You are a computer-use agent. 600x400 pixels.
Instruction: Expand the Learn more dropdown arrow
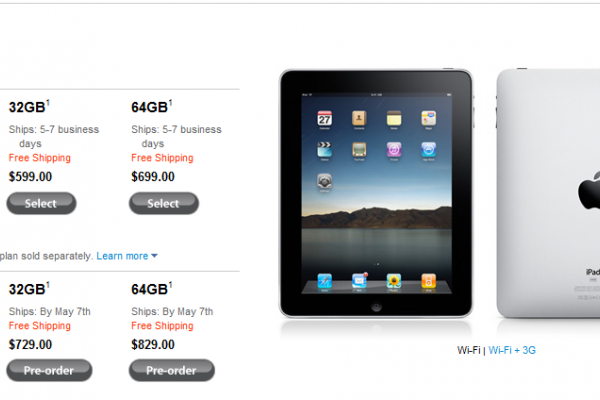pos(155,256)
